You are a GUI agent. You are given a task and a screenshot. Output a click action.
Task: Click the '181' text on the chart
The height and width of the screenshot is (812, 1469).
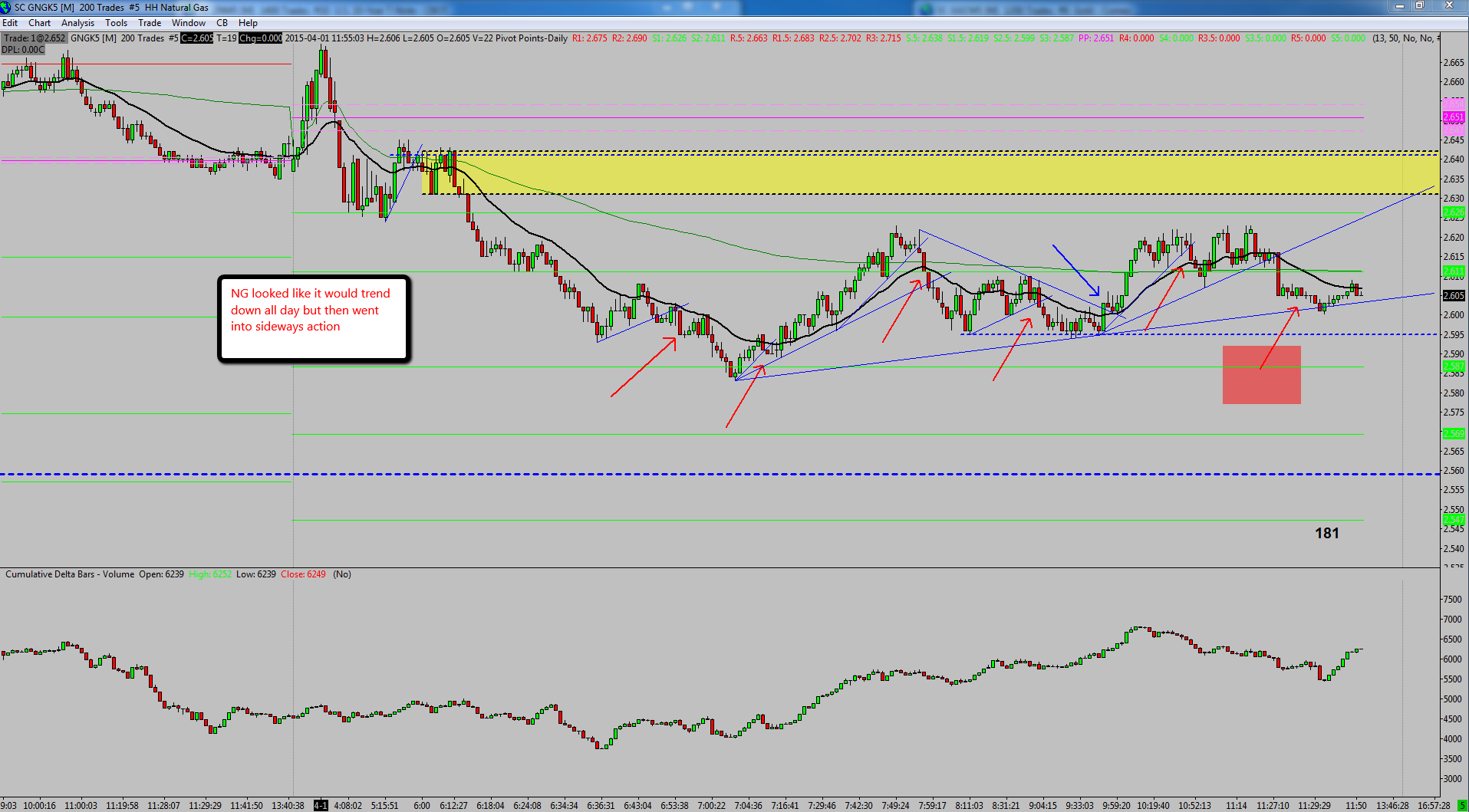pos(1327,534)
